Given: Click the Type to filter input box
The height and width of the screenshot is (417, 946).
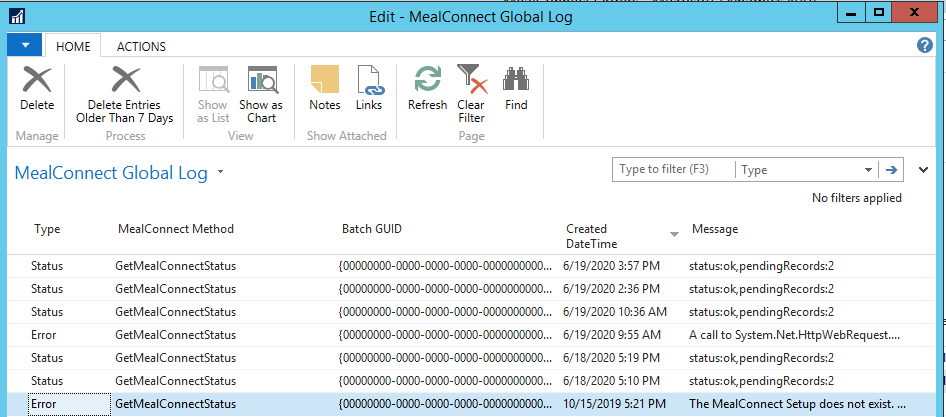Looking at the screenshot, I should pyautogui.click(x=673, y=170).
